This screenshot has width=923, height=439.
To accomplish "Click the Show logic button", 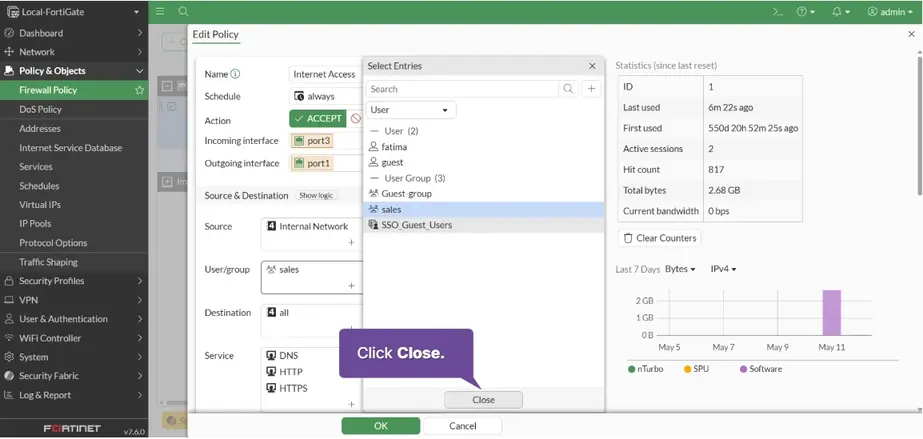I will click(x=316, y=195).
